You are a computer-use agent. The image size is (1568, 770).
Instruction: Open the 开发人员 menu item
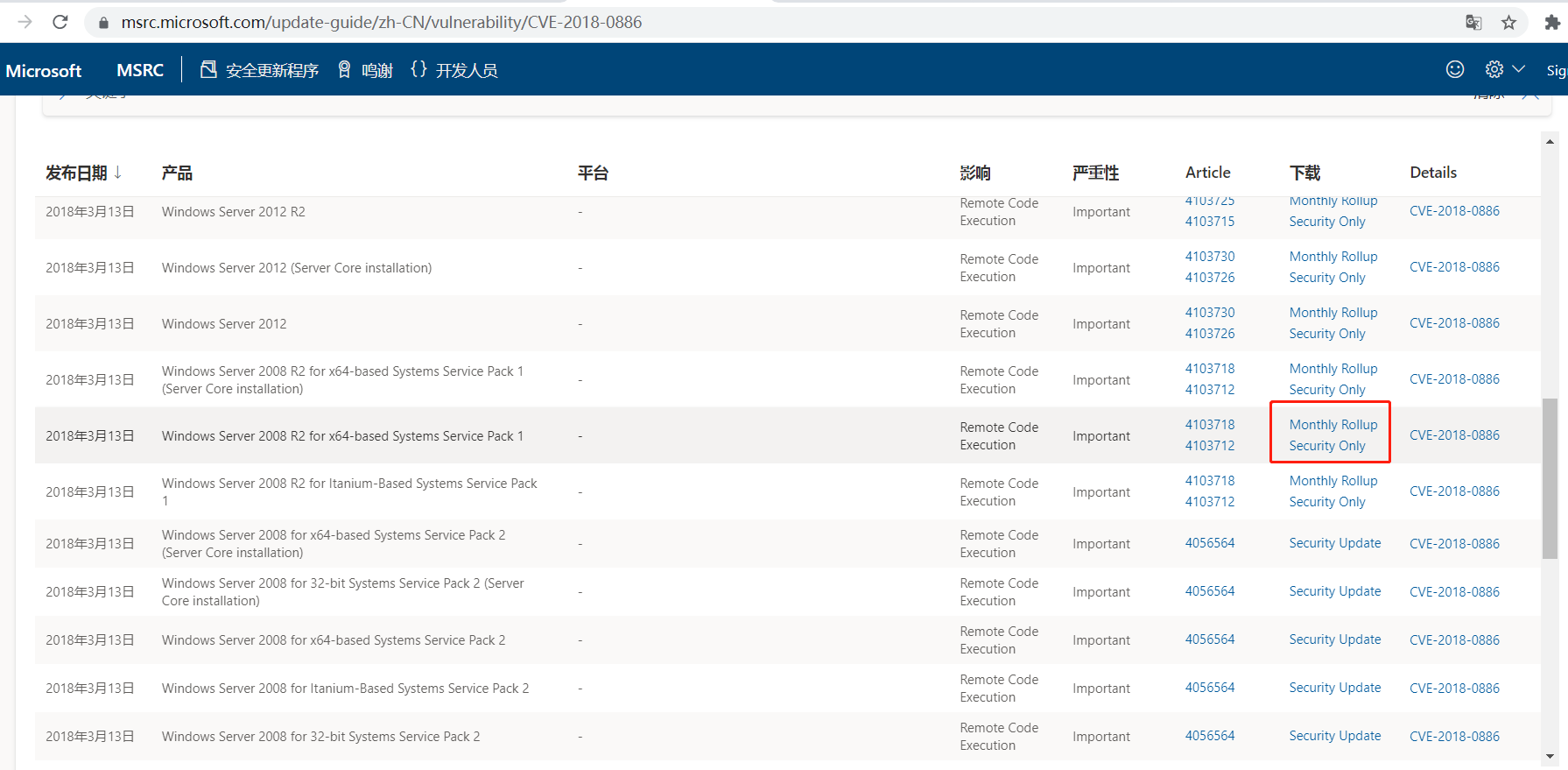click(x=454, y=70)
